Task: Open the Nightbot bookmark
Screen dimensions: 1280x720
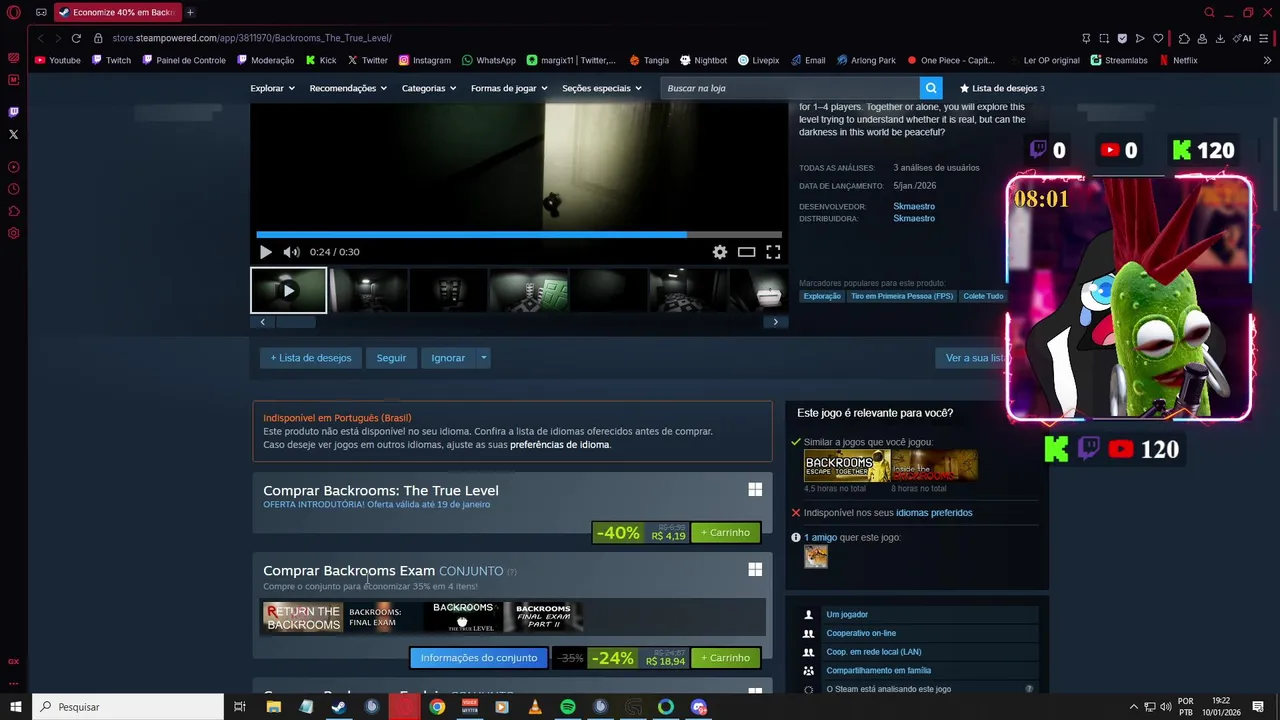Action: click(x=703, y=60)
